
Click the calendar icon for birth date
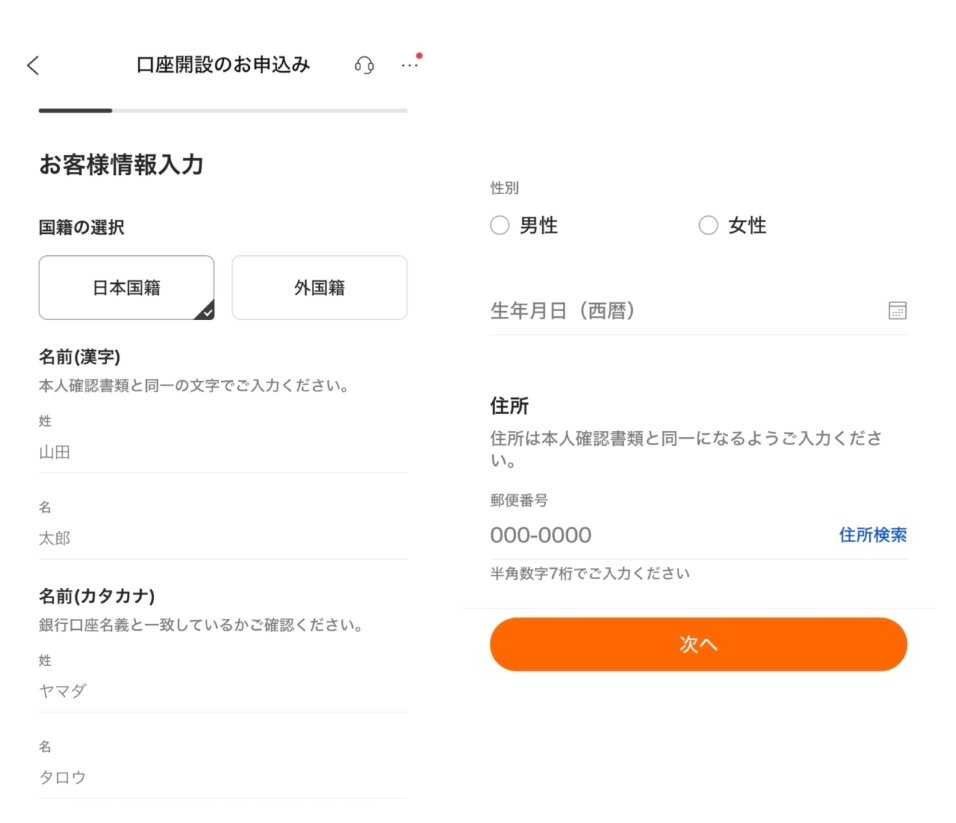point(897,310)
